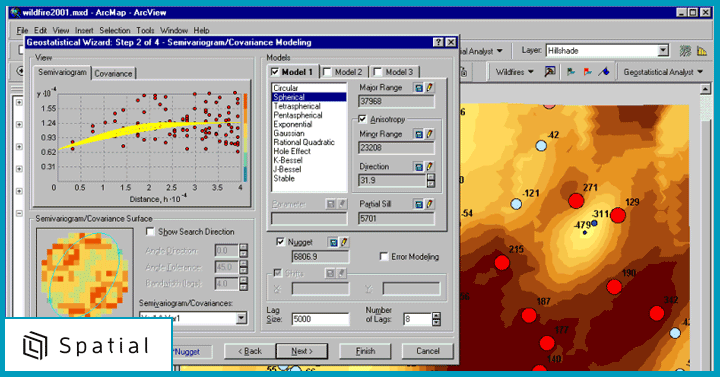Click the calculator icon next to Direction
Image resolution: width=720 pixels, height=377 pixels.
click(x=418, y=167)
